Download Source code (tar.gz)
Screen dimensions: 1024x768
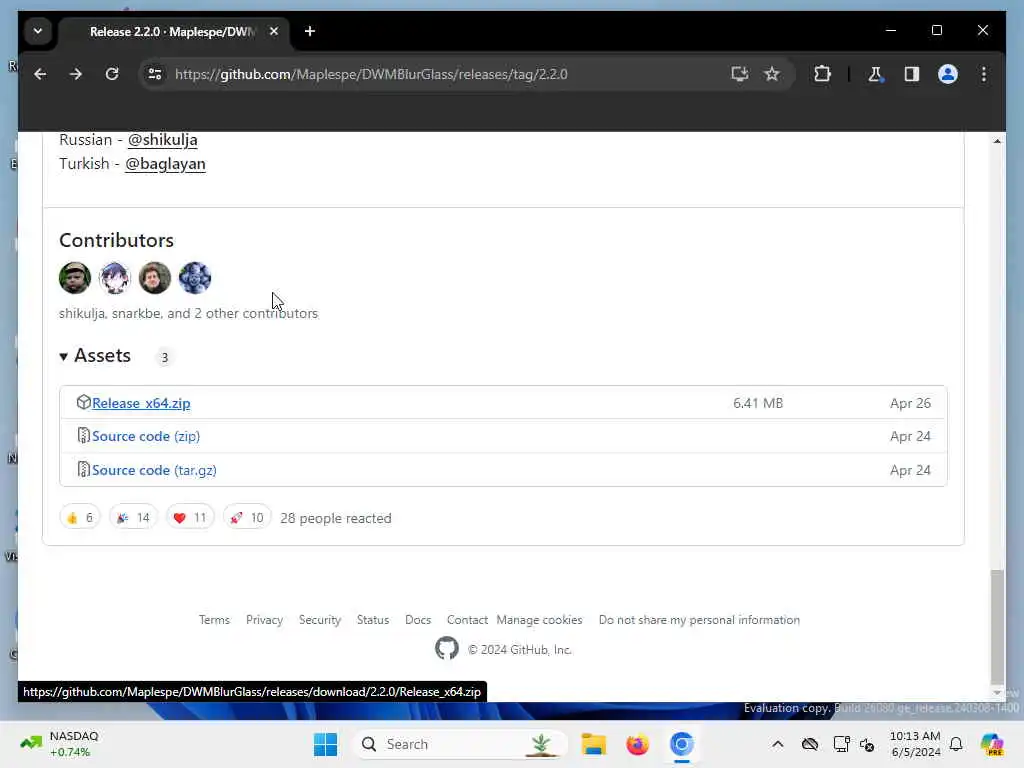coord(154,470)
